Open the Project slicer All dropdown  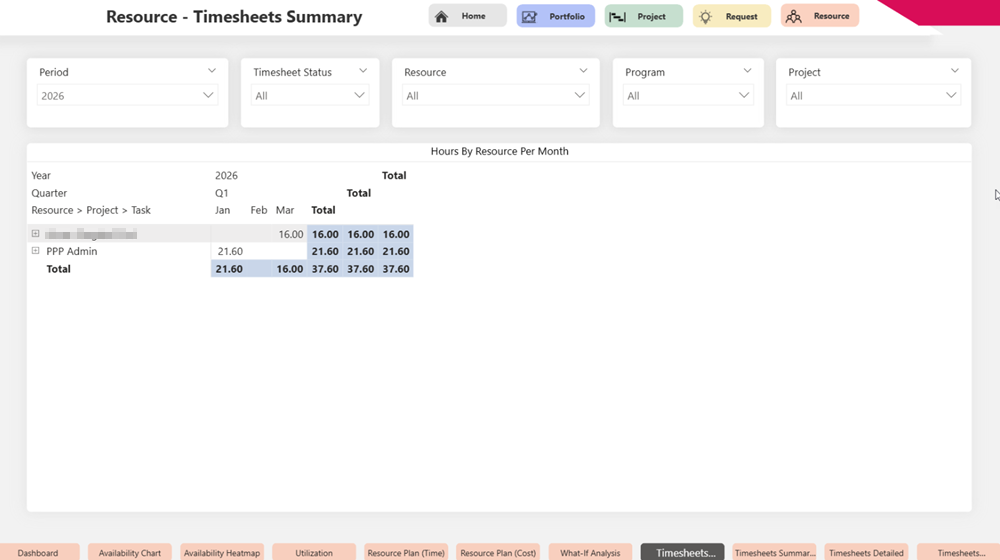point(873,96)
